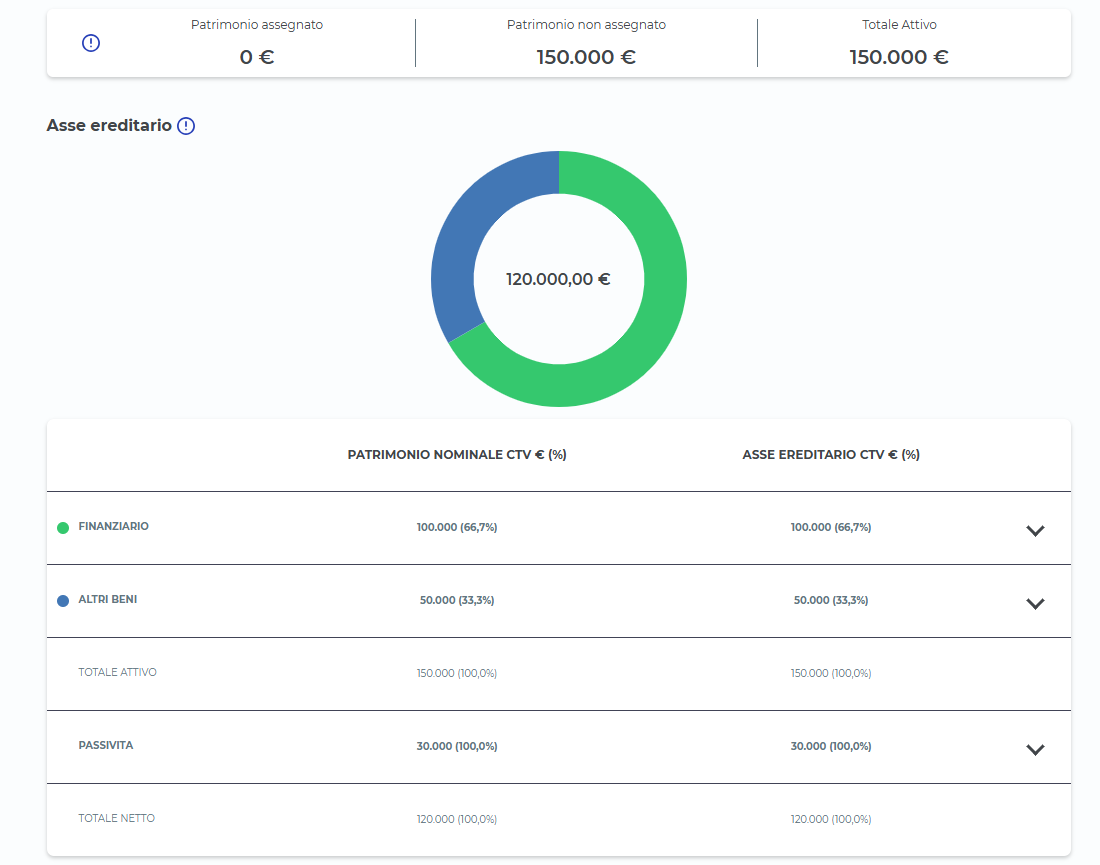Select the FINANZIARIO row label
The width and height of the screenshot is (1100, 865).
(113, 526)
